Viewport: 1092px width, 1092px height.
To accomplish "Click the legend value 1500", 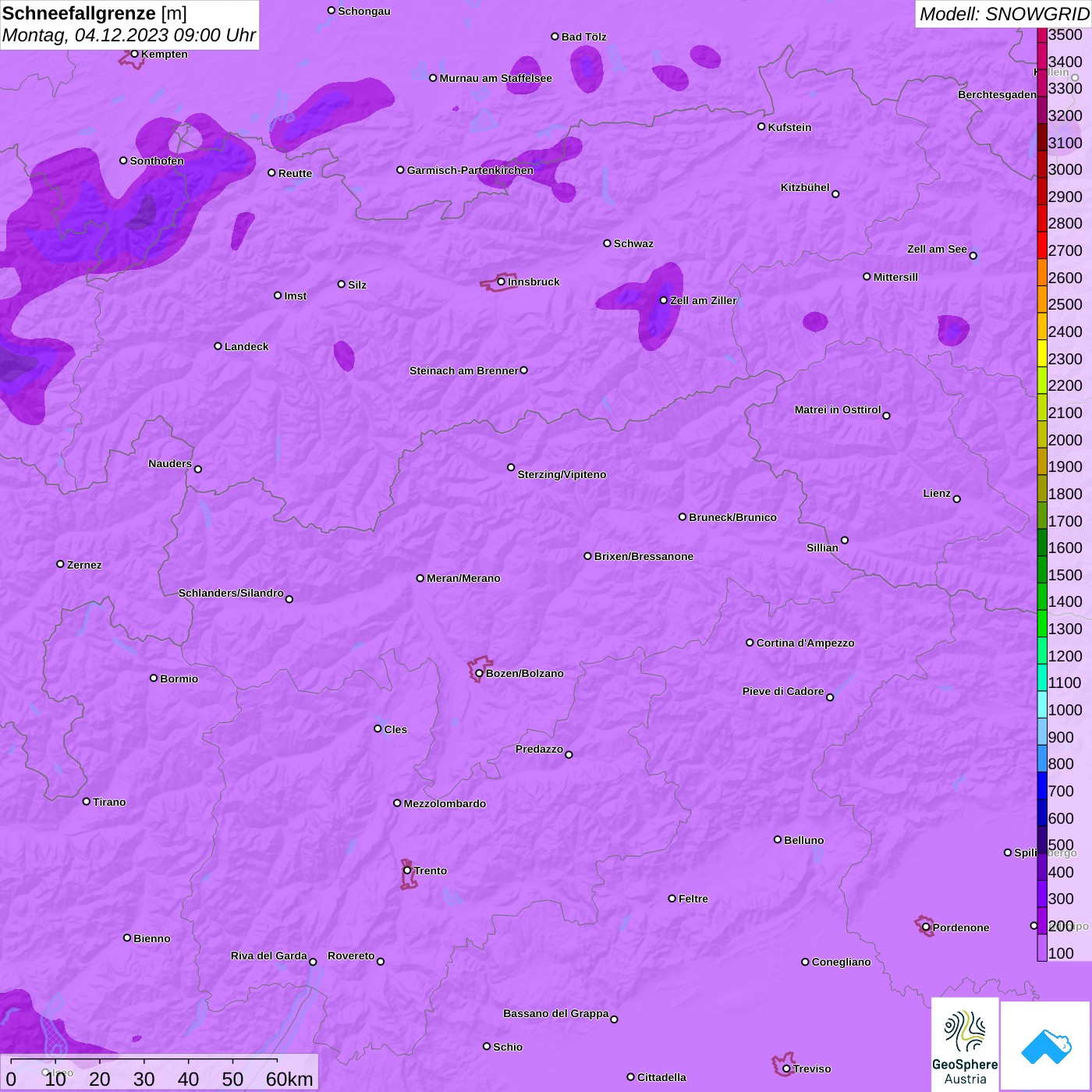I will pyautogui.click(x=1065, y=575).
